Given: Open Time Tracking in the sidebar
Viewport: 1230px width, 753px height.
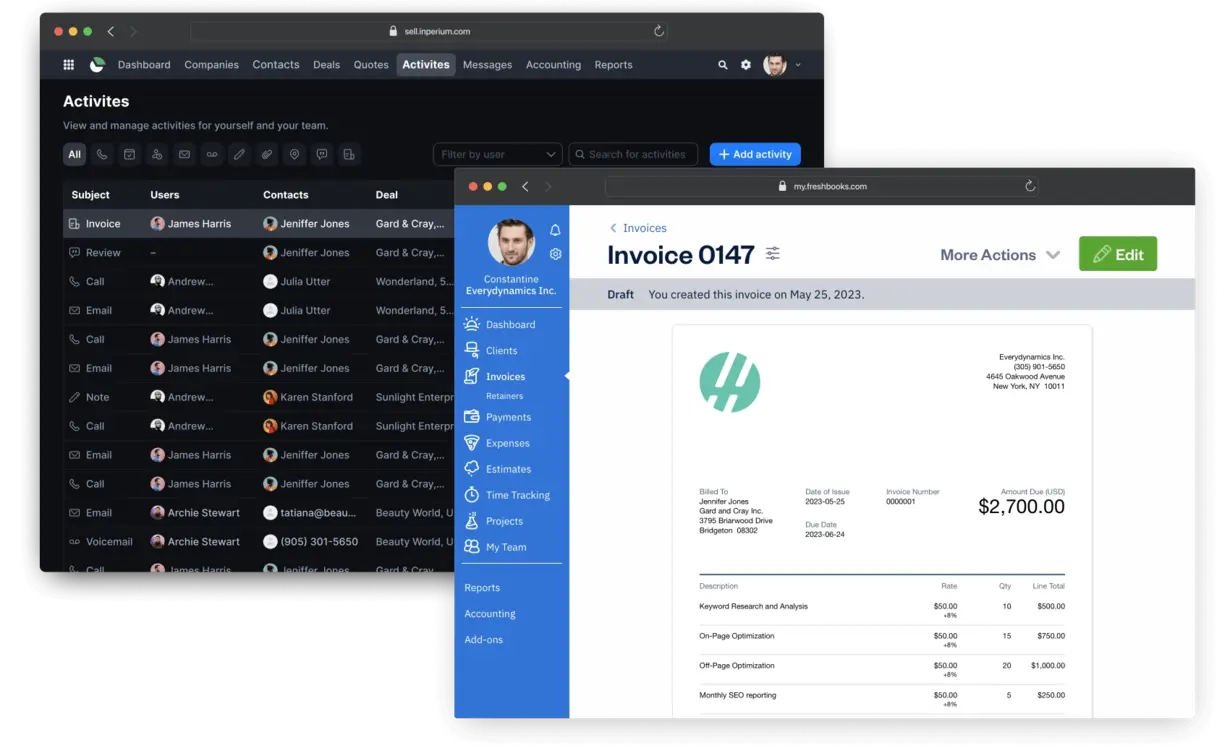Looking at the screenshot, I should point(517,495).
